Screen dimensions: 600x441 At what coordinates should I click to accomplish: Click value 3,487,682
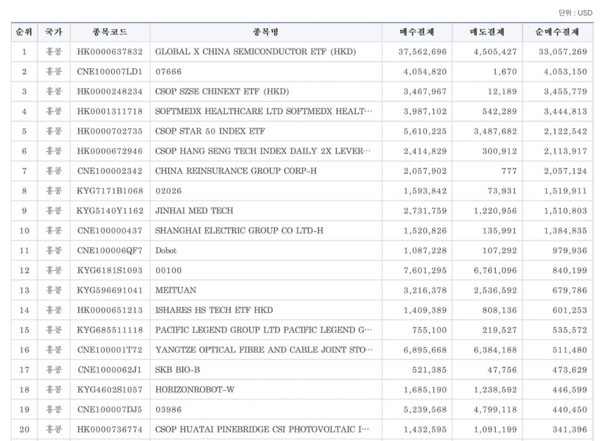pyautogui.click(x=496, y=131)
